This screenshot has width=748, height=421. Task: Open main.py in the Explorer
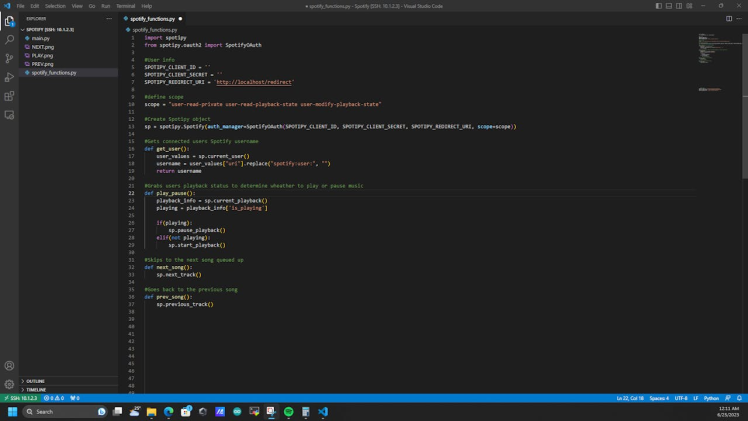[x=42, y=38]
